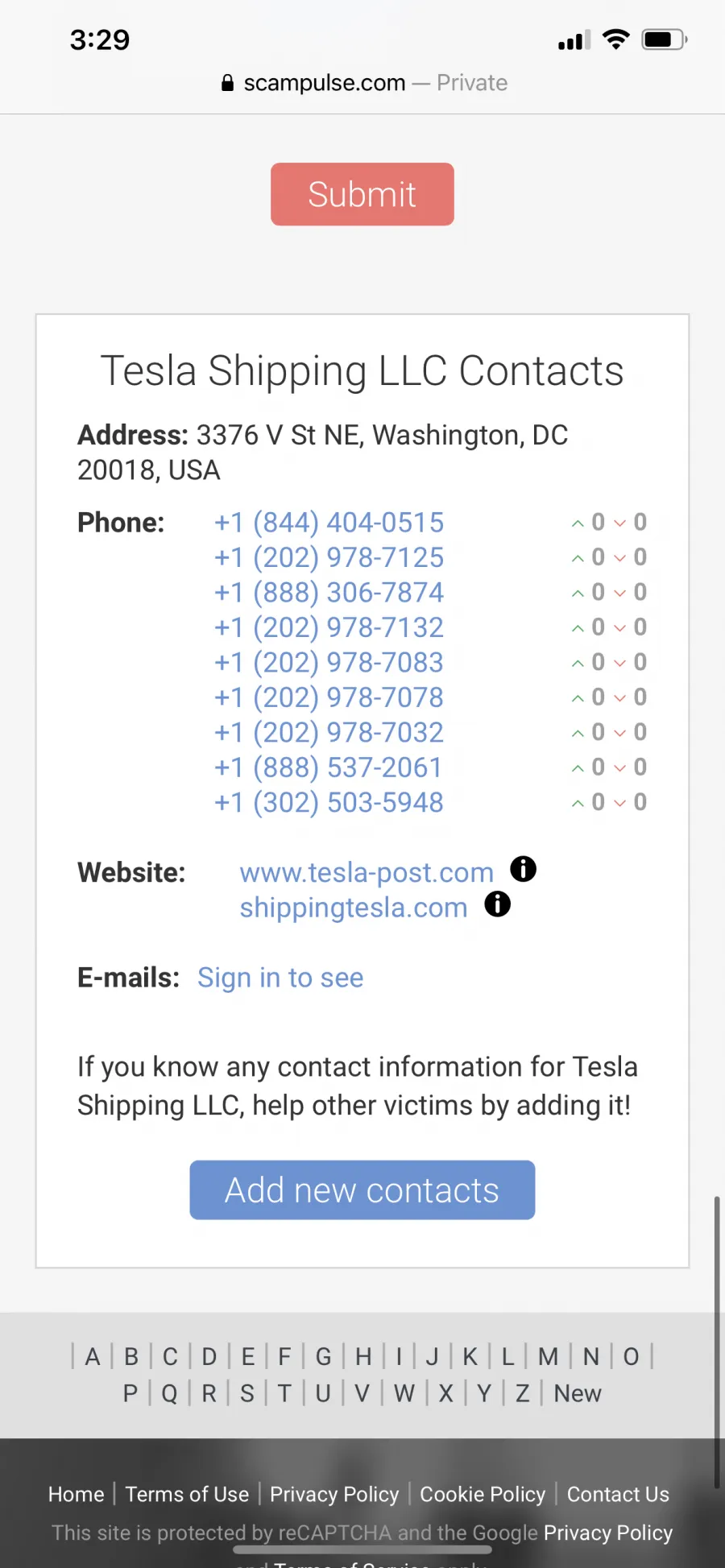The image size is (725, 1568).
Task: Downvote phone number +1 (844) 404-0515
Action: point(619,523)
